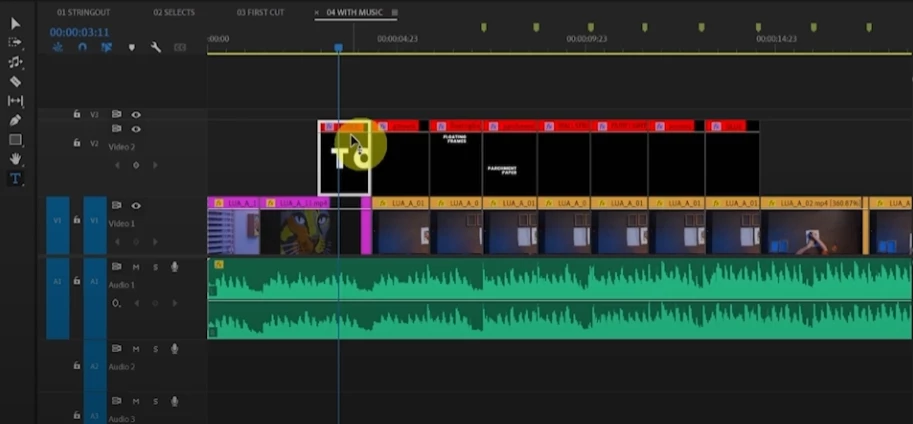Go to next keyframe on Video 2

point(155,165)
